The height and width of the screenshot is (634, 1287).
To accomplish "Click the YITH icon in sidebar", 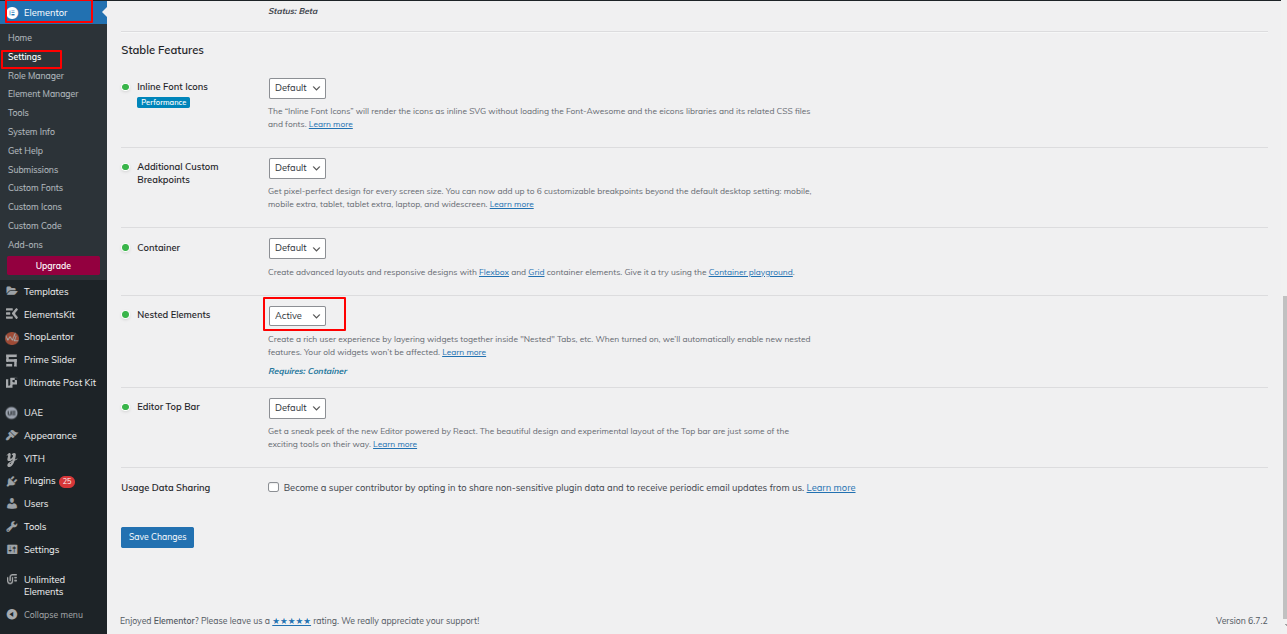I will pyautogui.click(x=12, y=458).
